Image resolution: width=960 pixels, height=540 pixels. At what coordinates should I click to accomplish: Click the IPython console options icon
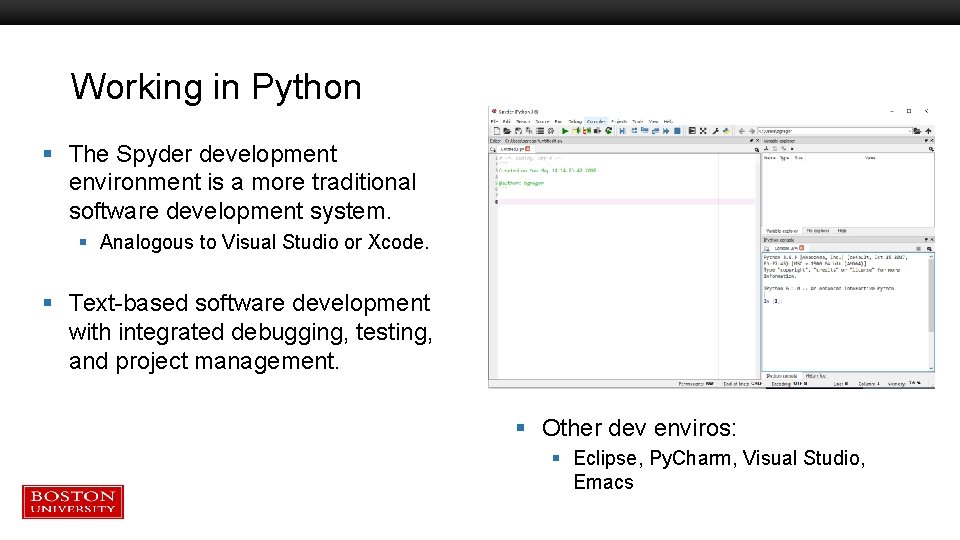click(x=929, y=249)
